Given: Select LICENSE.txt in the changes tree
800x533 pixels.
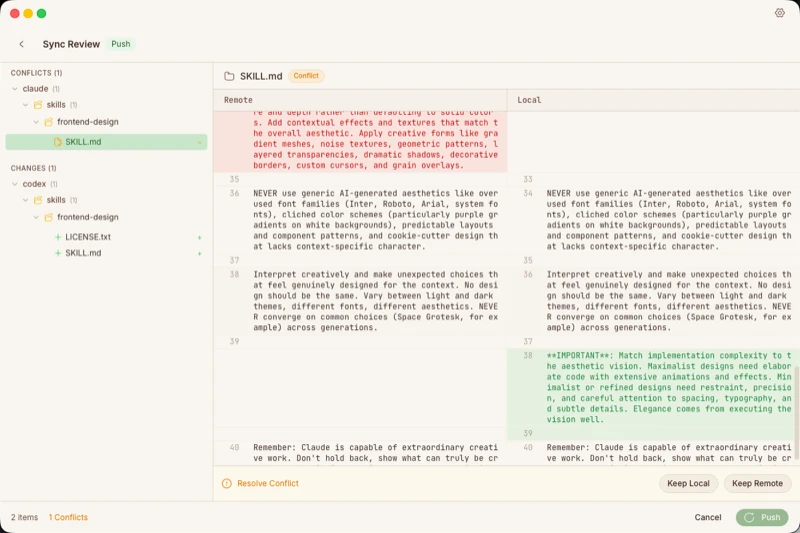Looking at the screenshot, I should (88, 237).
